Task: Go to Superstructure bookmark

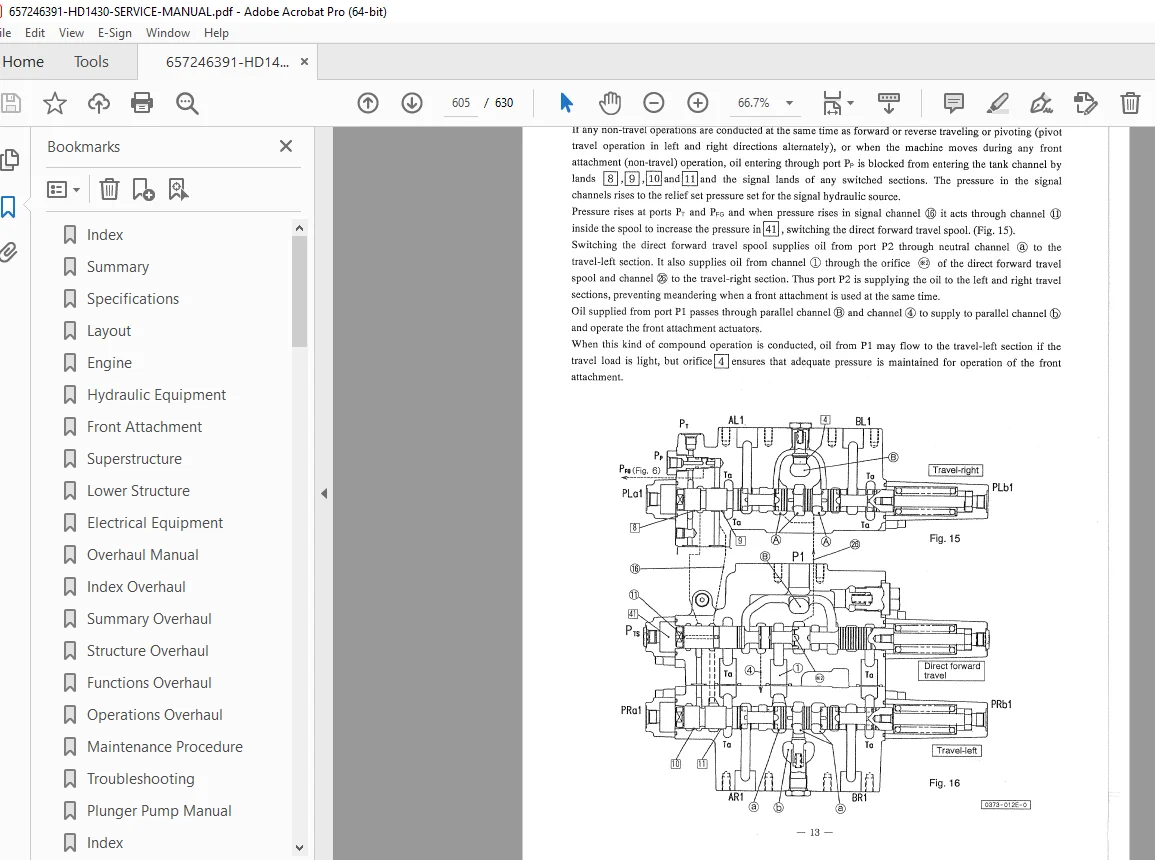Action: pos(134,459)
